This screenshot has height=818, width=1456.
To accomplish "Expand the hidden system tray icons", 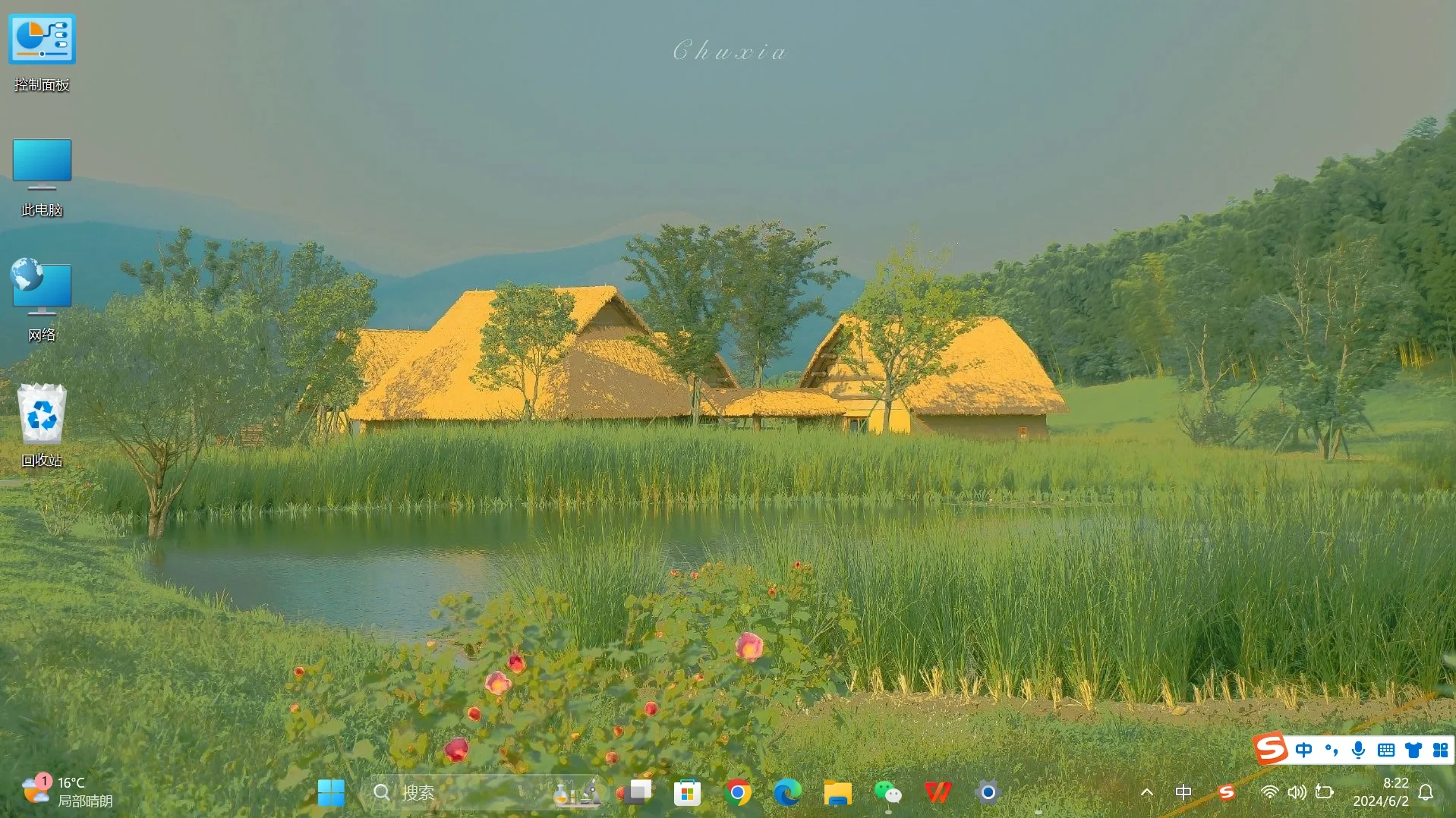I will click(1148, 792).
